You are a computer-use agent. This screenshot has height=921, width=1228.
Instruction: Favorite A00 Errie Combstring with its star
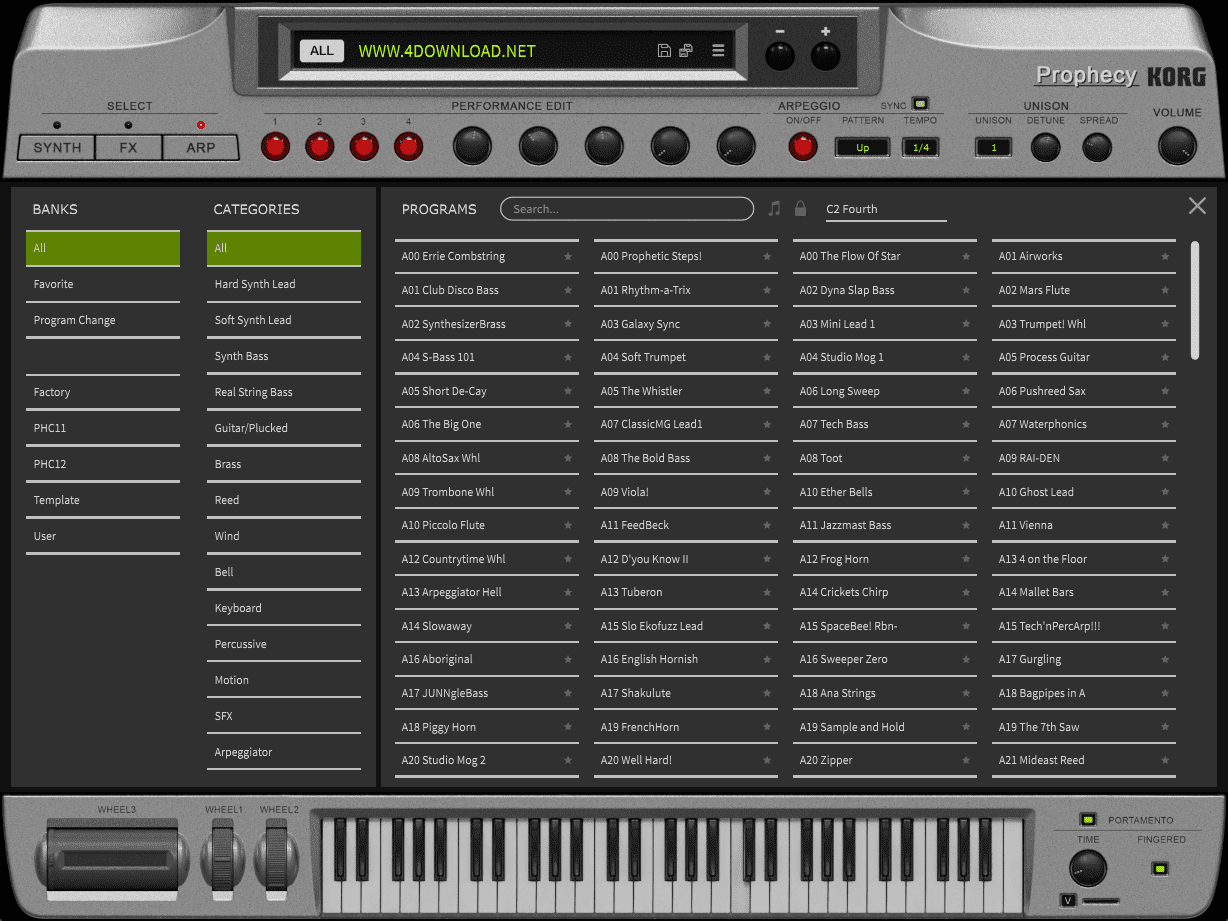(x=568, y=256)
